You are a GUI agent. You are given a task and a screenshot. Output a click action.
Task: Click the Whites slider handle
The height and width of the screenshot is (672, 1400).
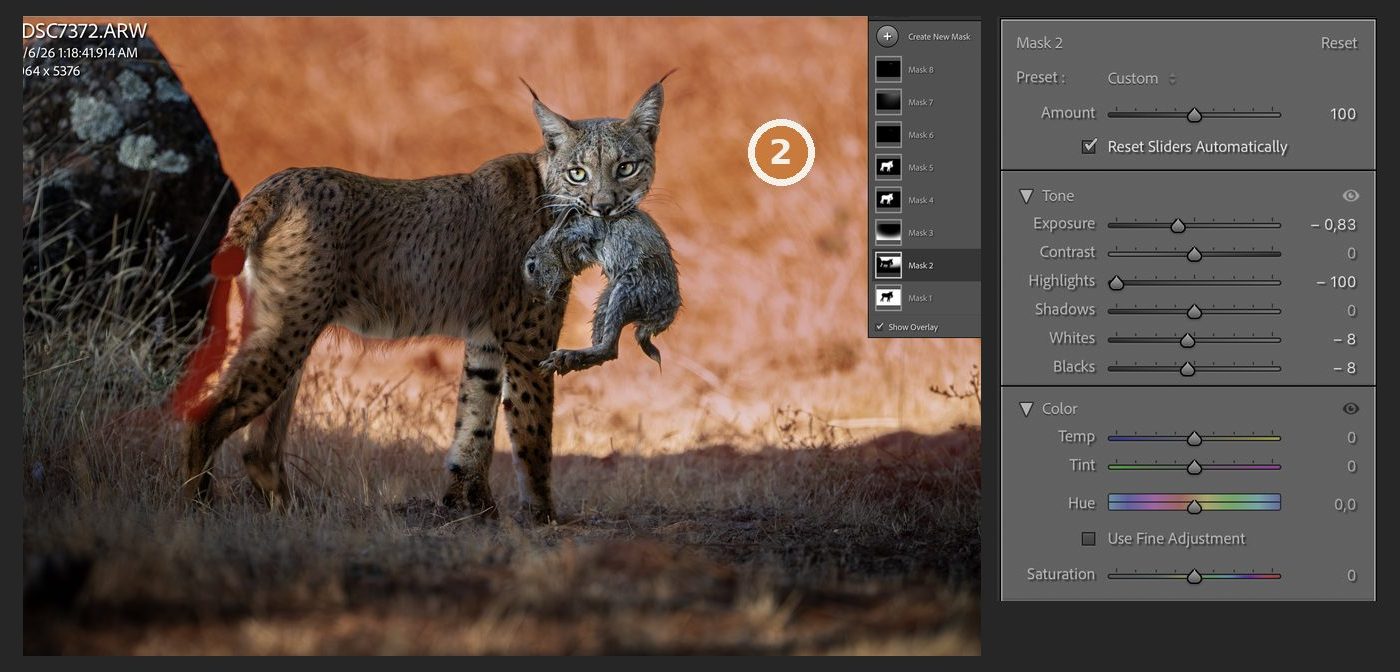click(1187, 340)
